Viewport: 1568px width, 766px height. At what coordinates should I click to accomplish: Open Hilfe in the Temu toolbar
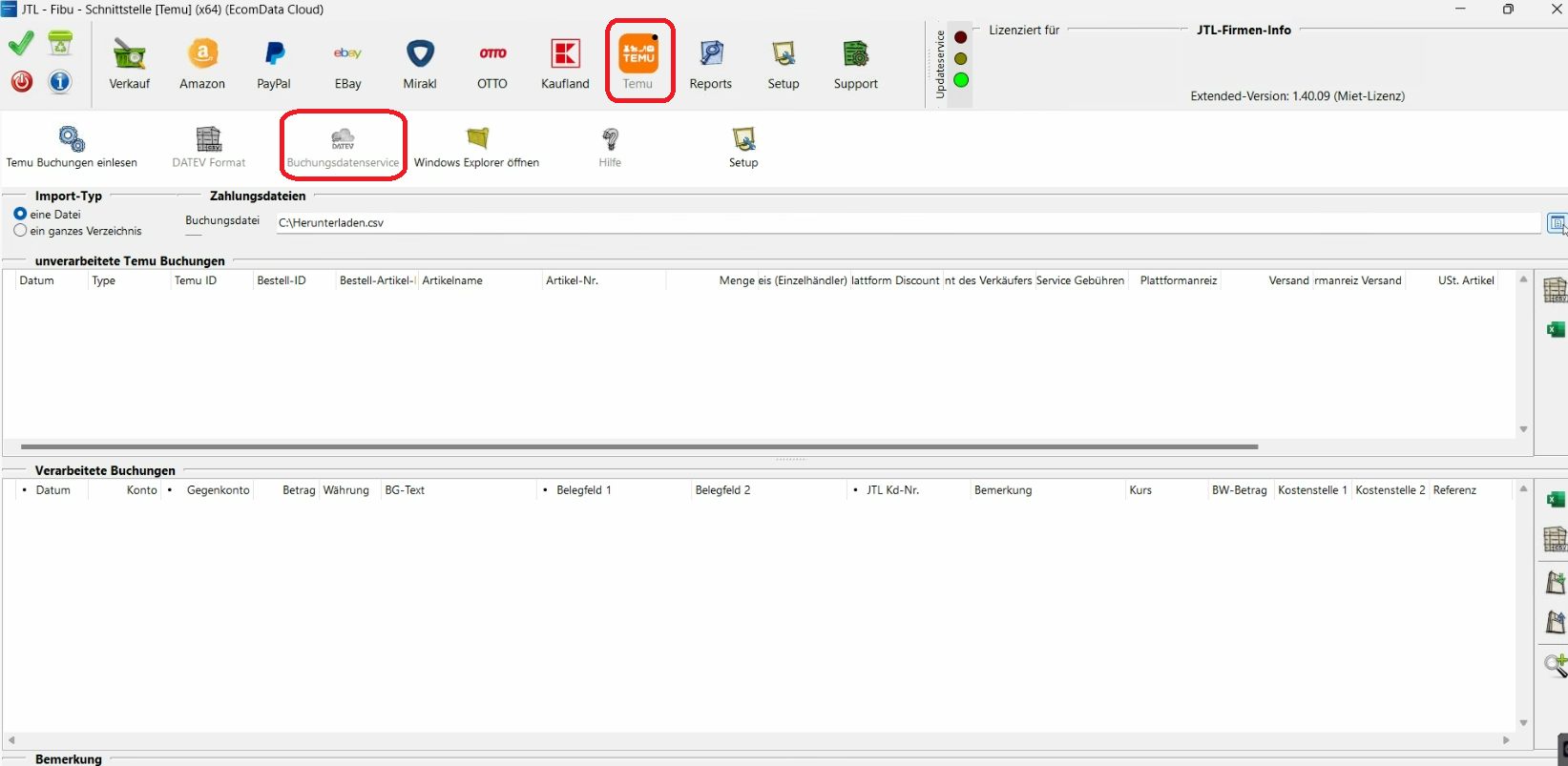point(610,146)
